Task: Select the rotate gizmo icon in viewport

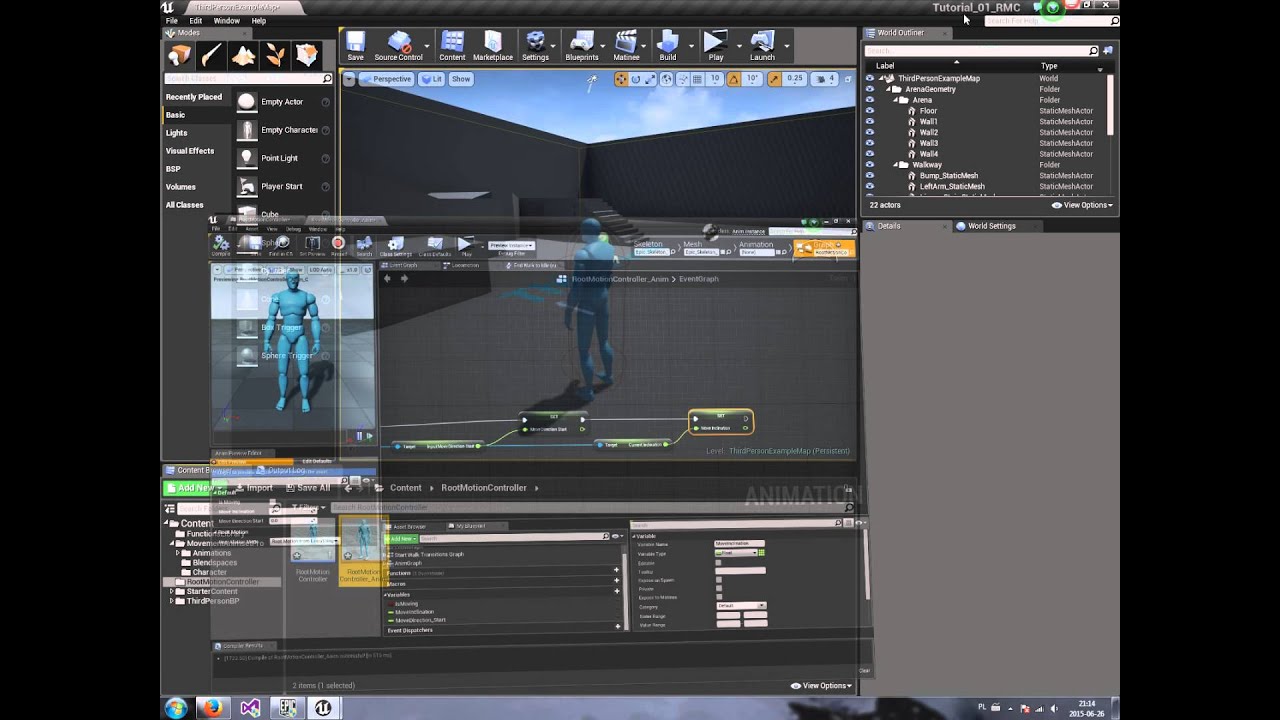Action: coord(636,79)
